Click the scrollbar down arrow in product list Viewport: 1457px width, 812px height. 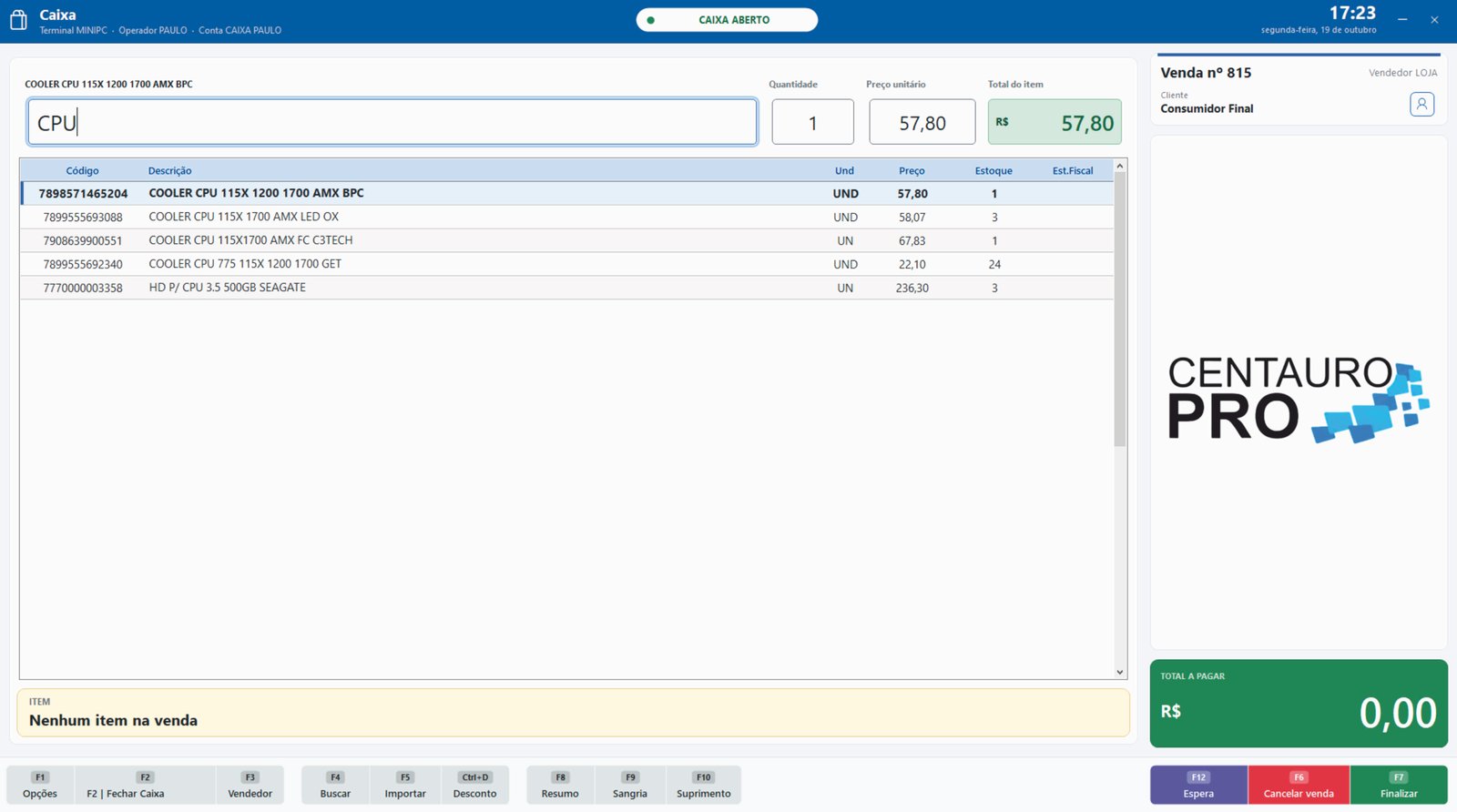pos(1120,673)
